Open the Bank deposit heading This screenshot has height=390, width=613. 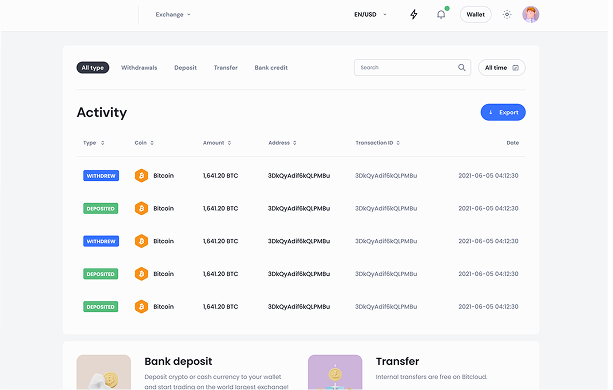coord(178,361)
